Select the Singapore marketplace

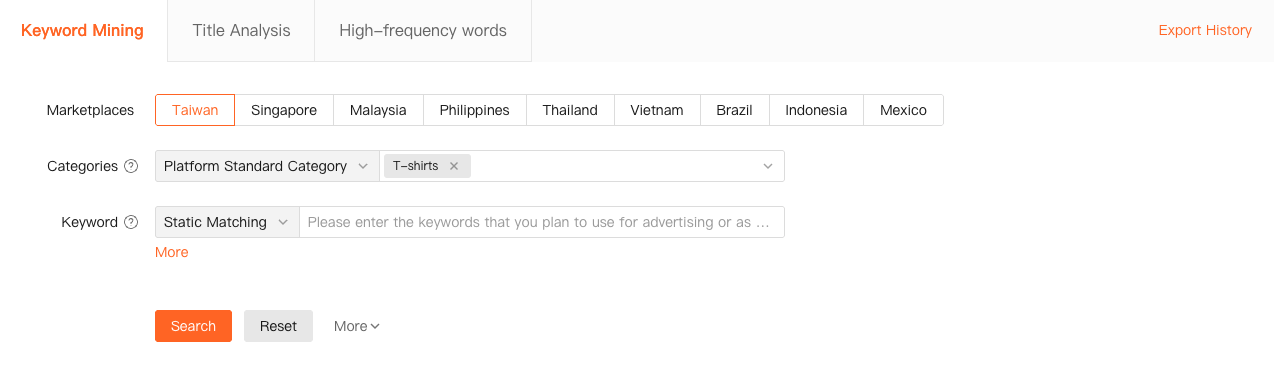(284, 110)
